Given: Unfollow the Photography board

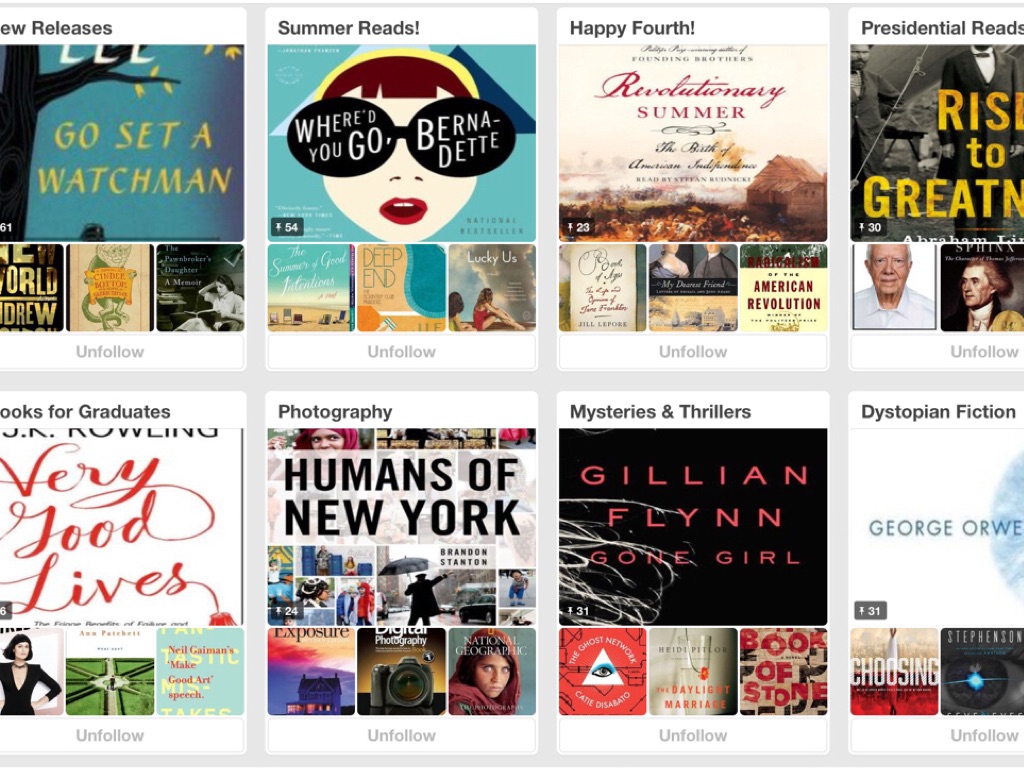Looking at the screenshot, I should [402, 736].
